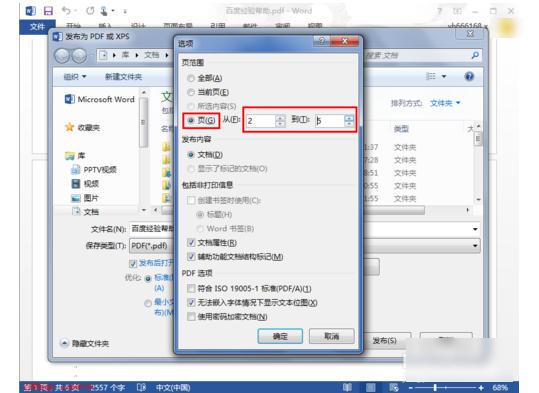Click the proofing book icon in status bar
This screenshot has height=393, width=539.
[141, 387]
